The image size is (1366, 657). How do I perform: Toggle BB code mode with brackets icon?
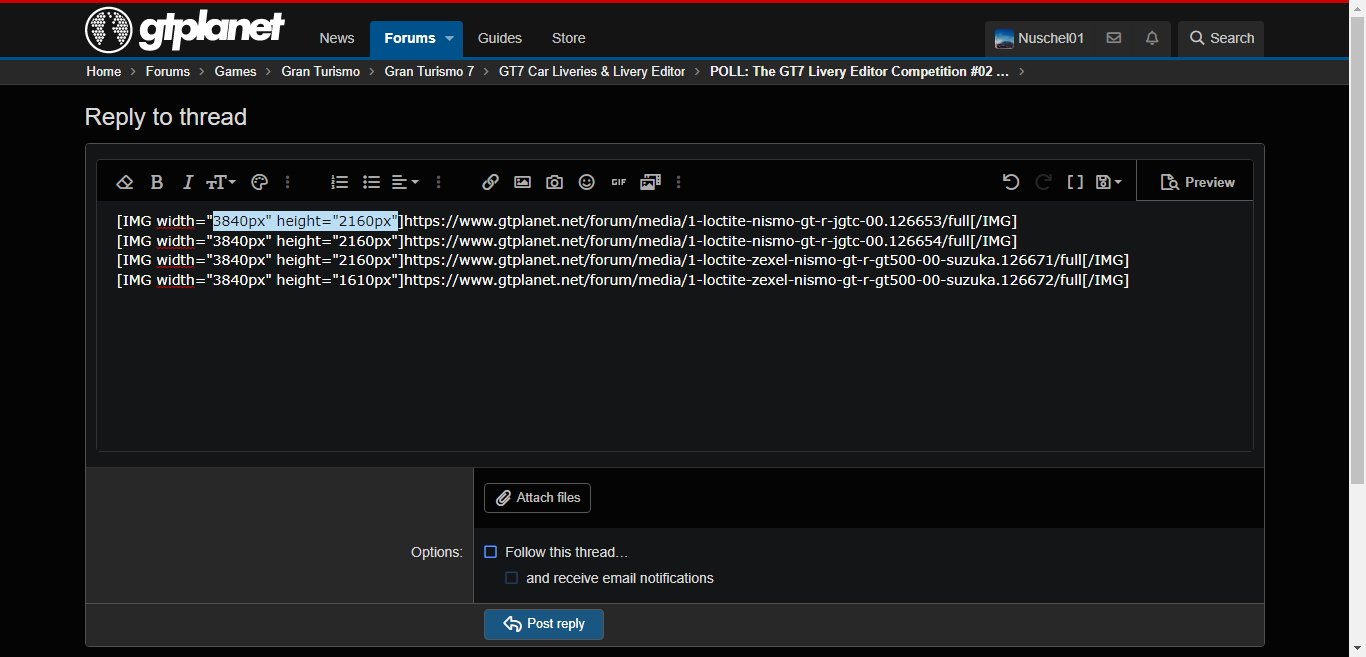point(1075,182)
